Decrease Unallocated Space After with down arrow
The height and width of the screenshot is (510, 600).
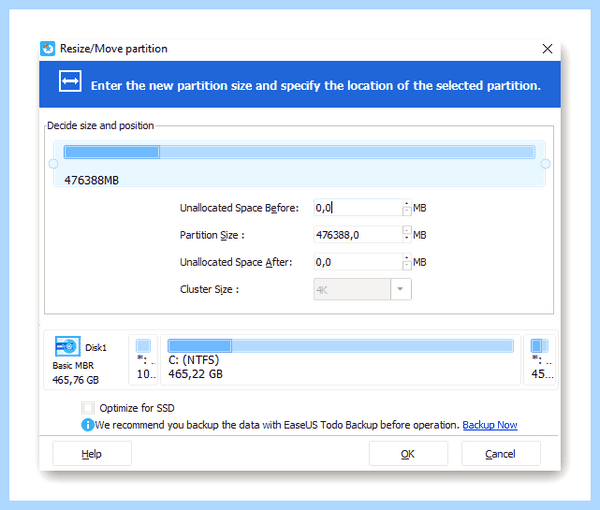(x=407, y=266)
